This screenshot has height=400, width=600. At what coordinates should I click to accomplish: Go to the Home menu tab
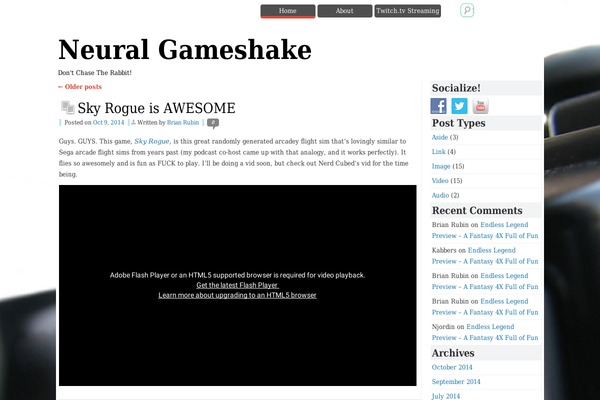[x=288, y=11]
